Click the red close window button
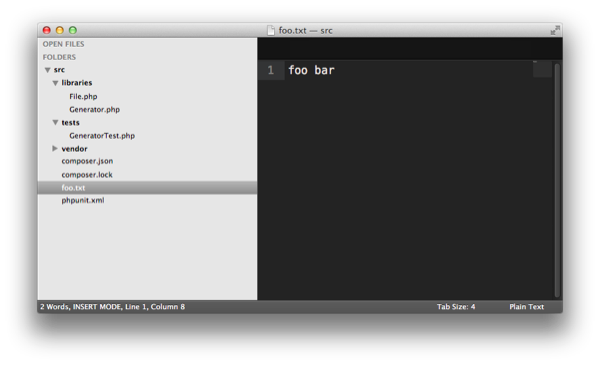 [47, 30]
